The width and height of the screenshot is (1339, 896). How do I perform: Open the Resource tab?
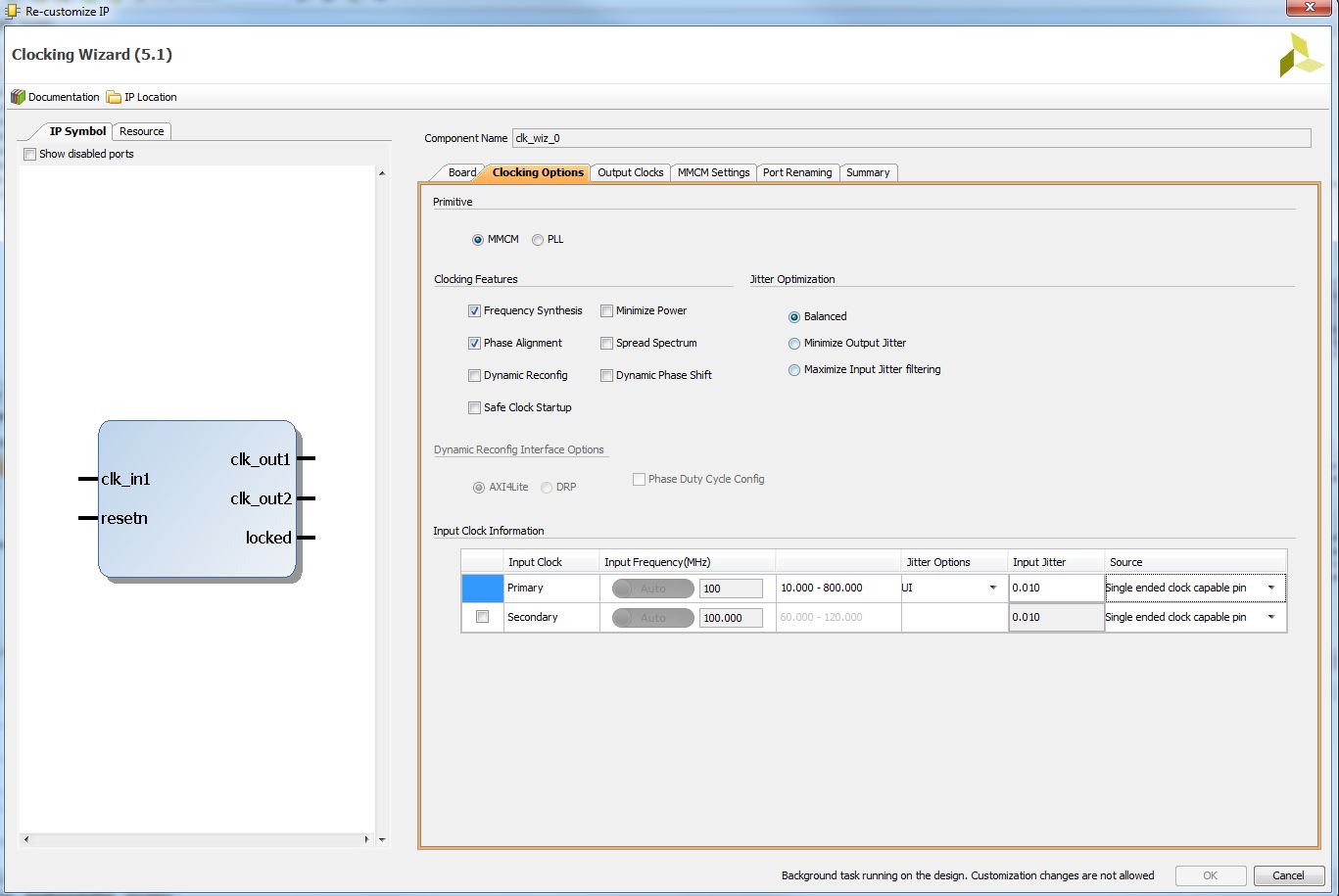coord(142,131)
